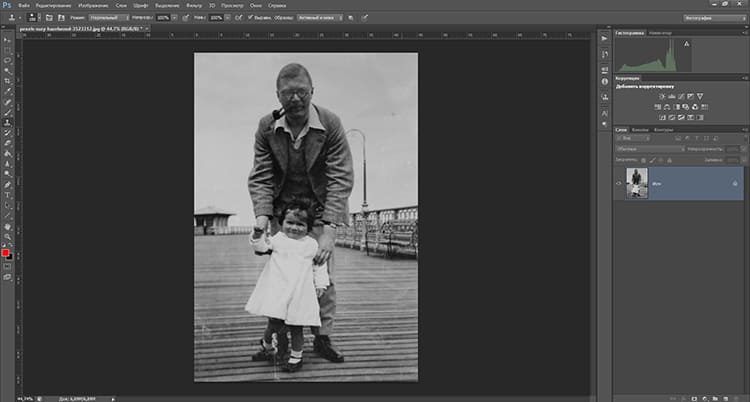Open the File menu
The height and width of the screenshot is (402, 750).
click(x=24, y=6)
